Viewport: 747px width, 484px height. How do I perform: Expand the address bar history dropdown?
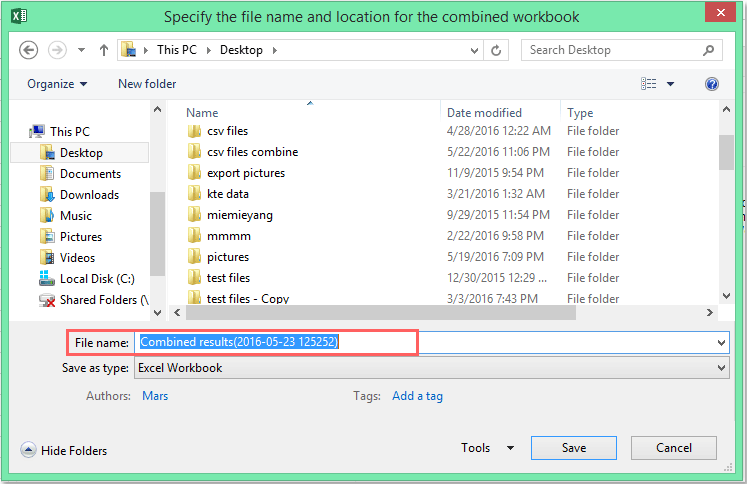click(472, 50)
